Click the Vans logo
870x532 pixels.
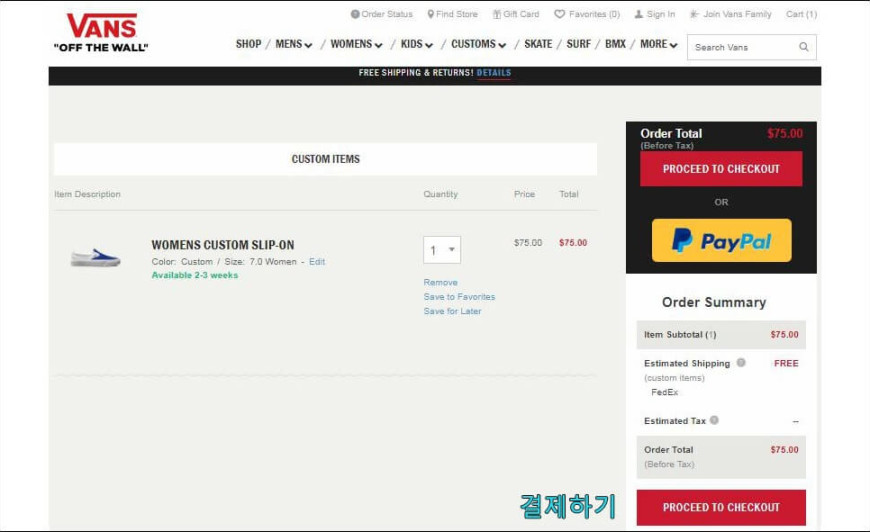[101, 33]
